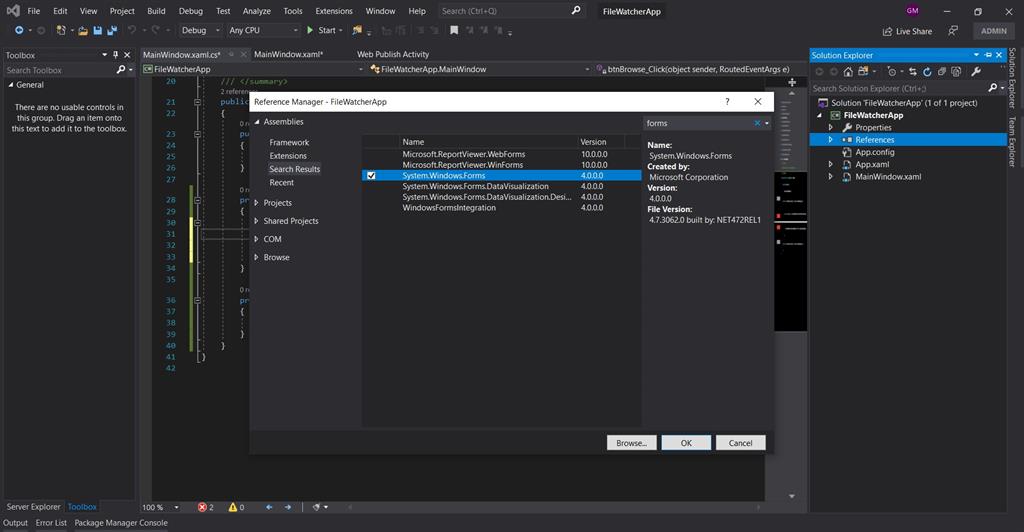Click the Cancel button in Reference Manager

pyautogui.click(x=741, y=443)
